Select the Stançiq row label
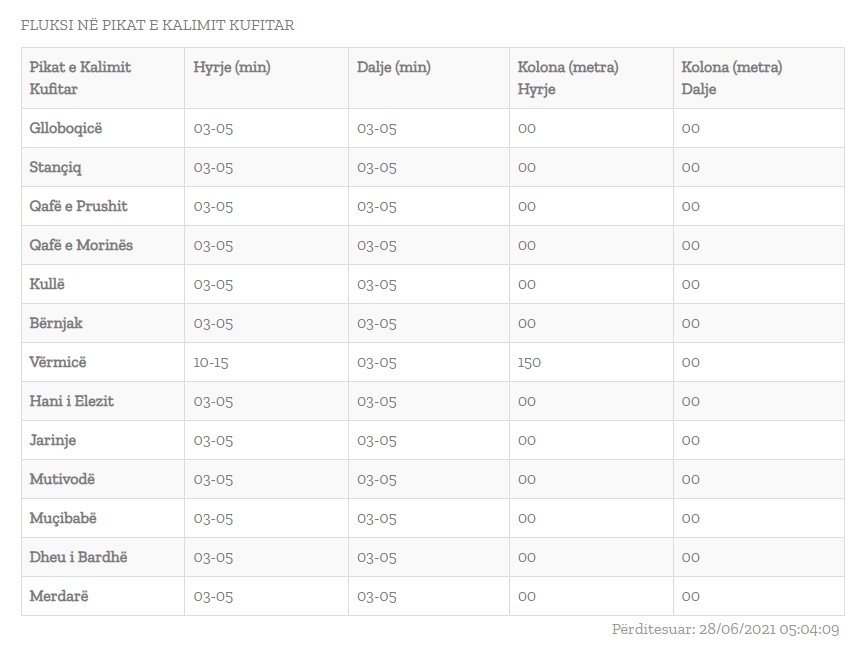This screenshot has height=651, width=850. click(55, 167)
